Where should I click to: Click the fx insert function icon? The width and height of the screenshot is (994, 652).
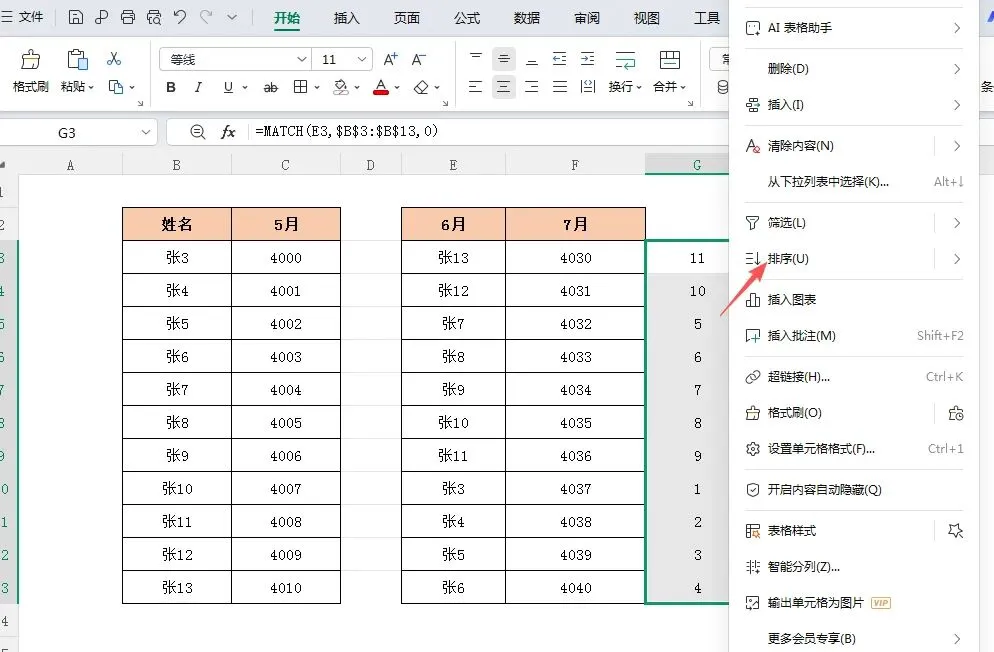228,132
